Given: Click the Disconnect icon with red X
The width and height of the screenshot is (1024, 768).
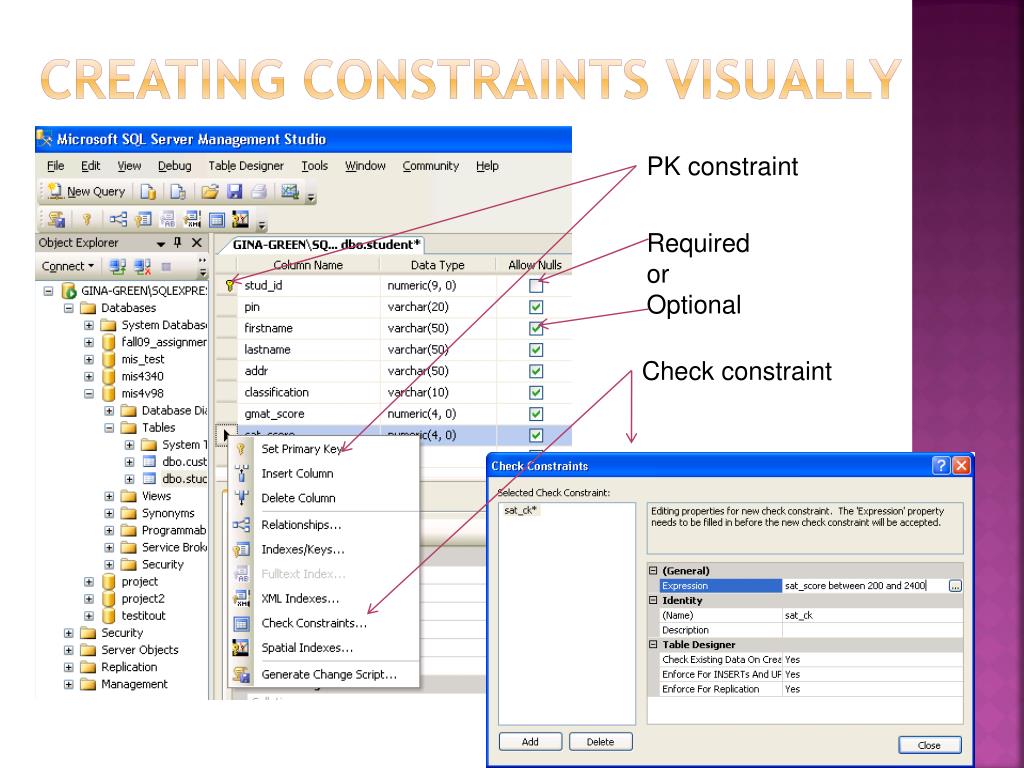Looking at the screenshot, I should (x=142, y=266).
